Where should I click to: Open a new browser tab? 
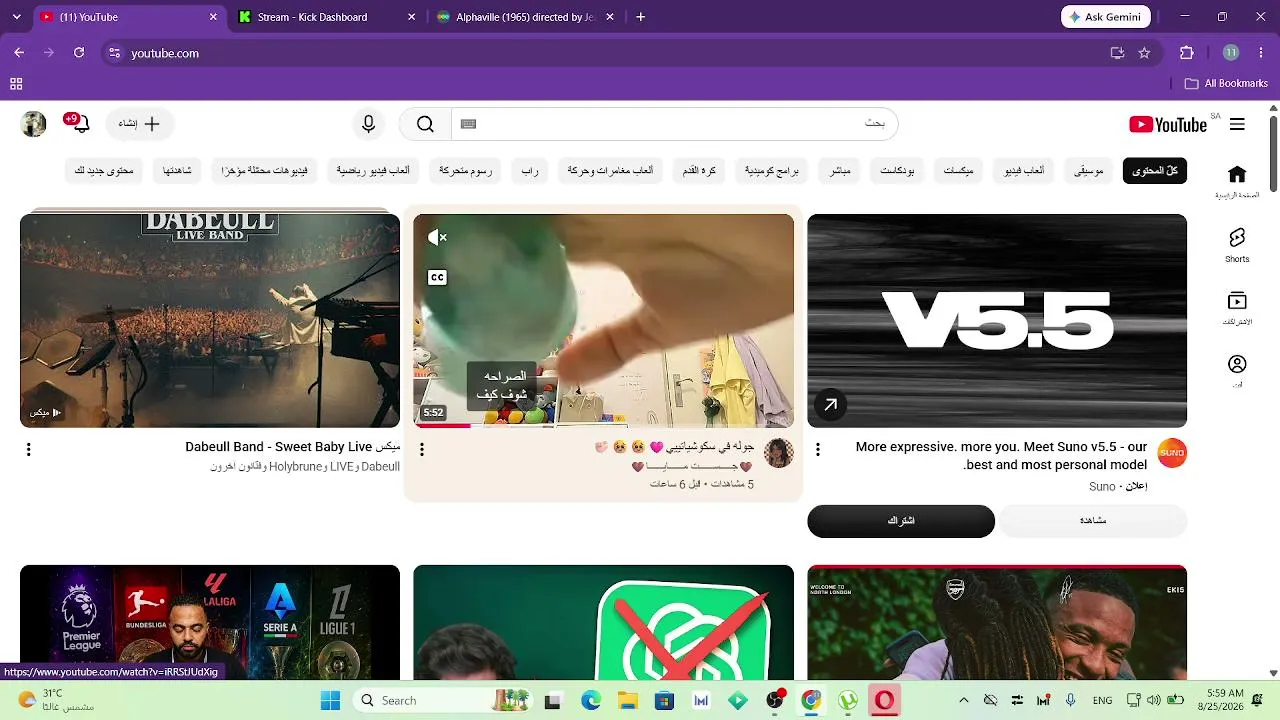641,17
